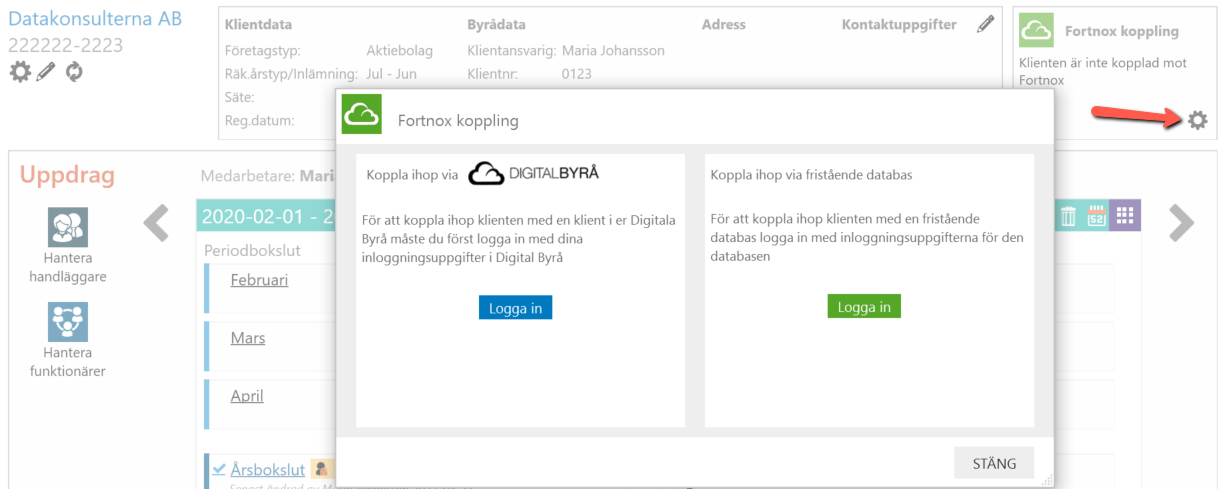Click blue Logga in for Digital Byrå
Viewport: 1221px width, 489px height.
(x=515, y=307)
